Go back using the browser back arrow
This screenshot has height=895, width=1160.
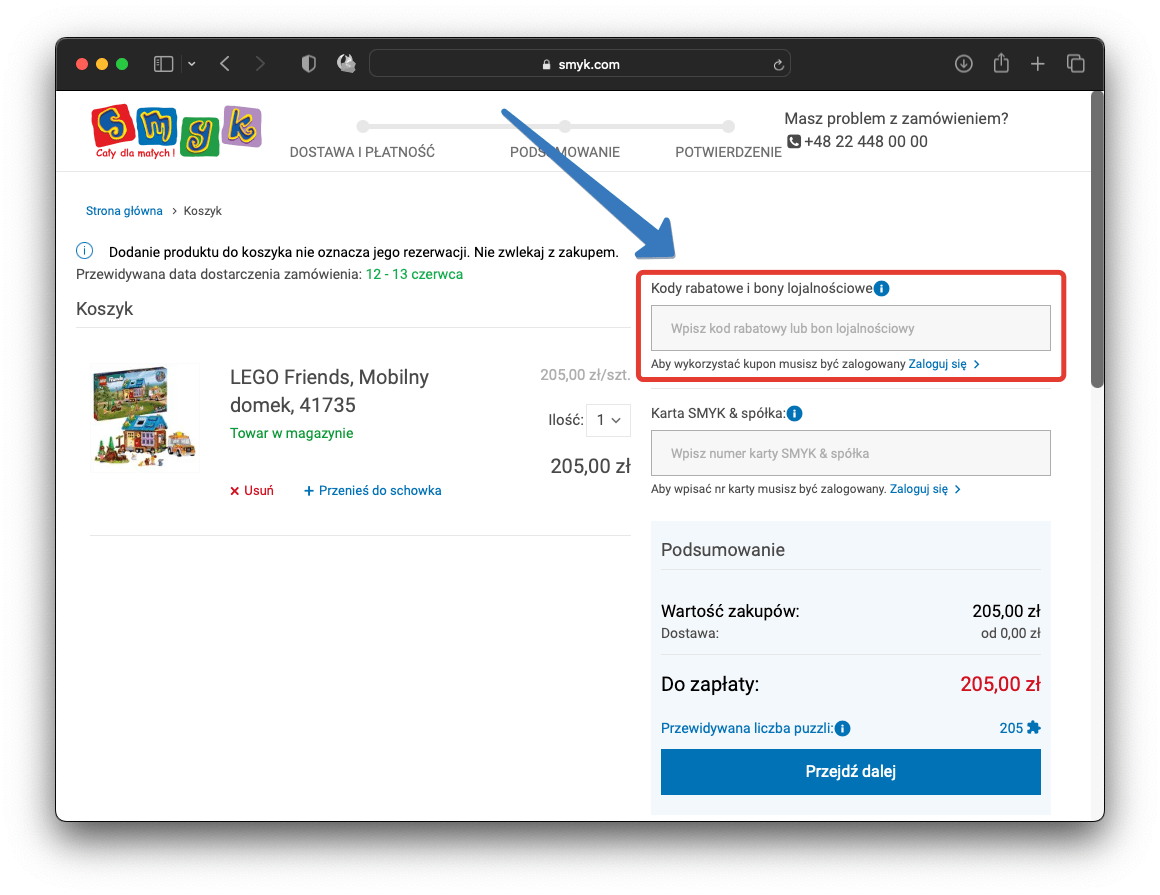pos(225,64)
